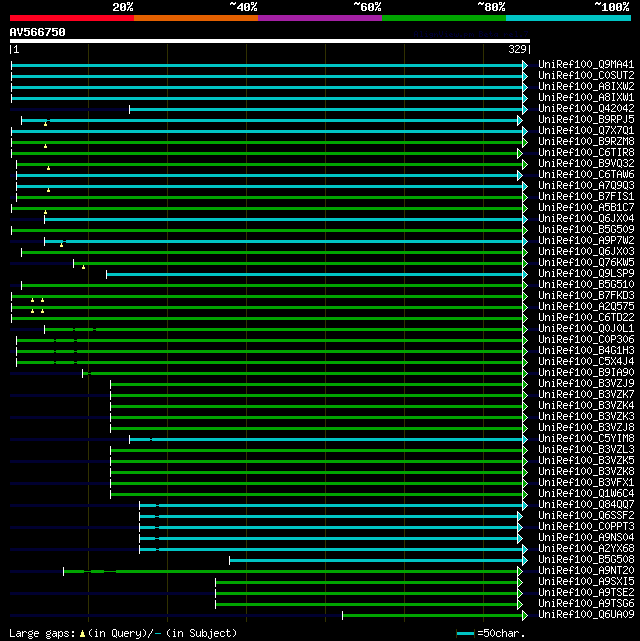The image size is (640, 641).
Task: Open the UniRef100_A8IXW1 hit
Action: tap(586, 97)
